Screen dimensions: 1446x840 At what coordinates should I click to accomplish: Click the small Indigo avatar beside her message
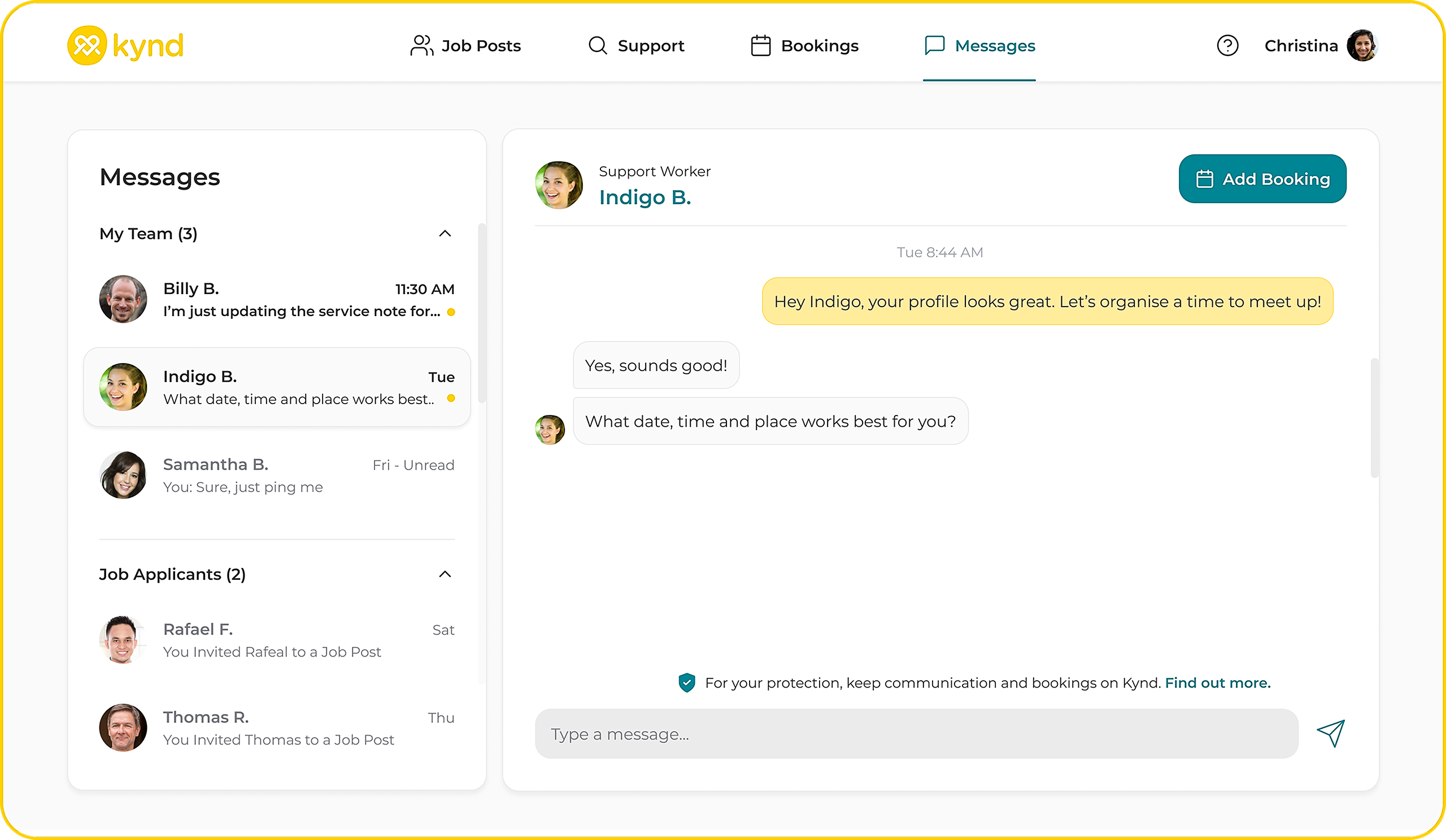click(550, 430)
